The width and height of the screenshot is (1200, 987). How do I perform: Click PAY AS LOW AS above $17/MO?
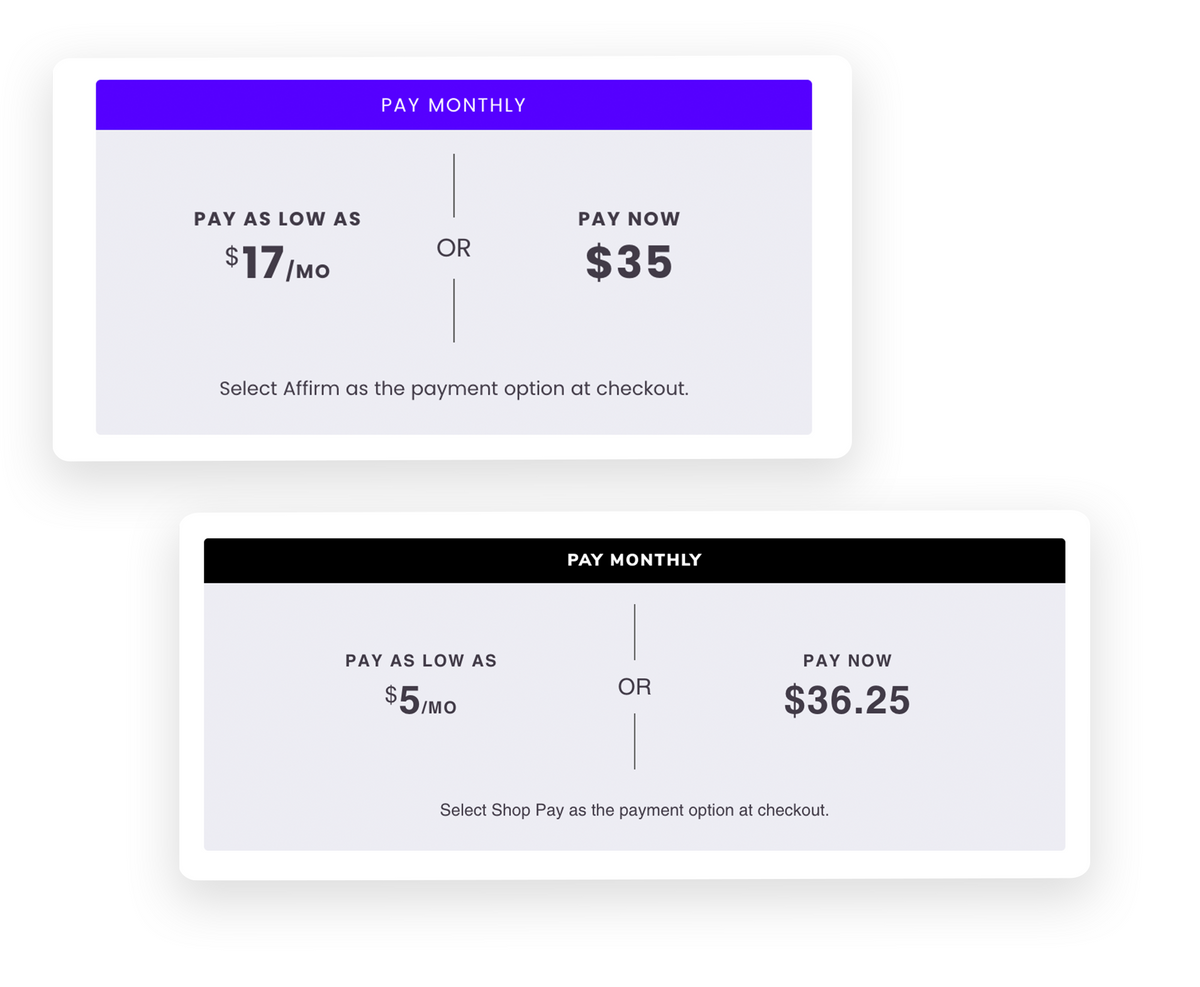click(277, 219)
